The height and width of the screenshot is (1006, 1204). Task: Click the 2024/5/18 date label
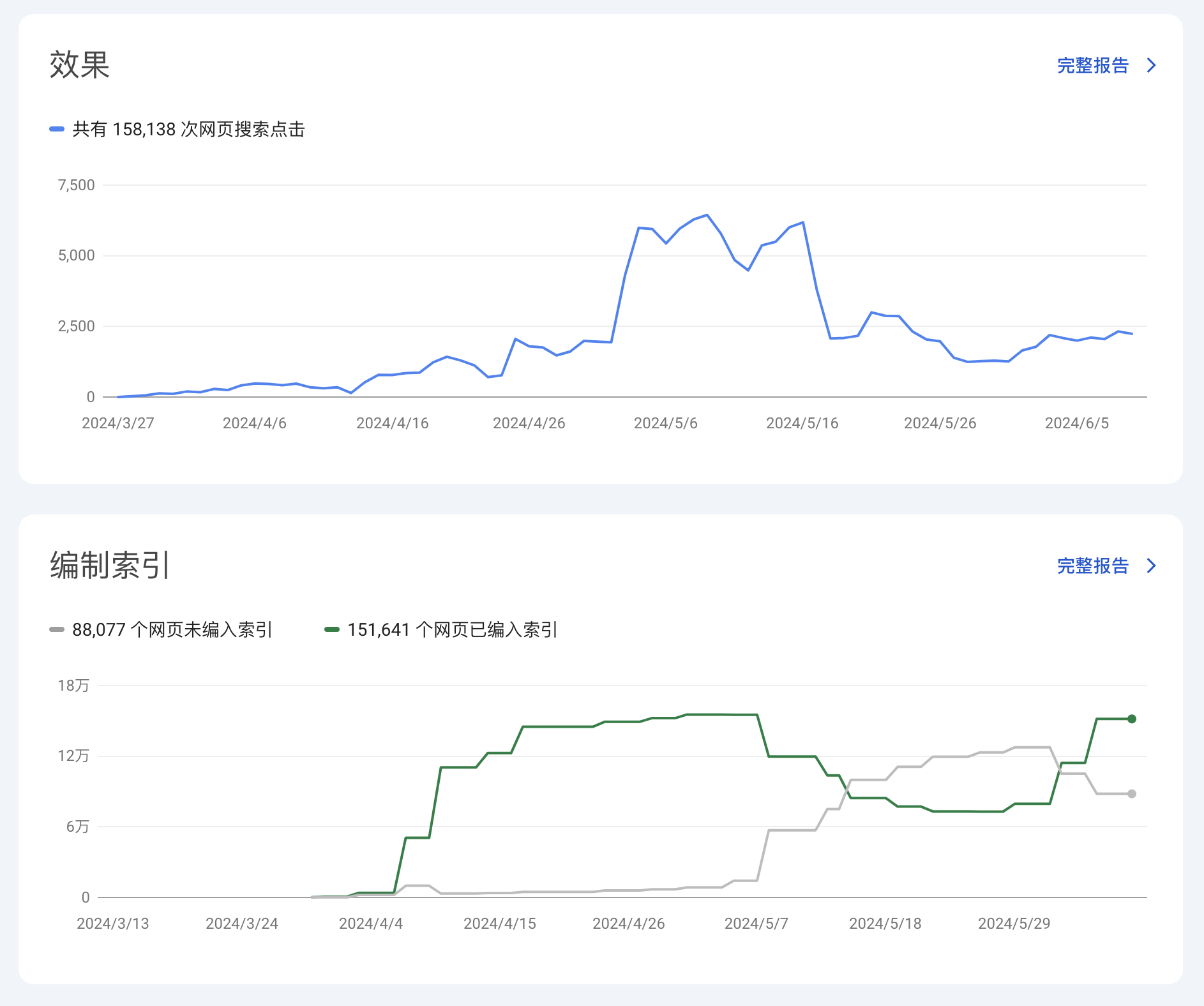coord(885,924)
